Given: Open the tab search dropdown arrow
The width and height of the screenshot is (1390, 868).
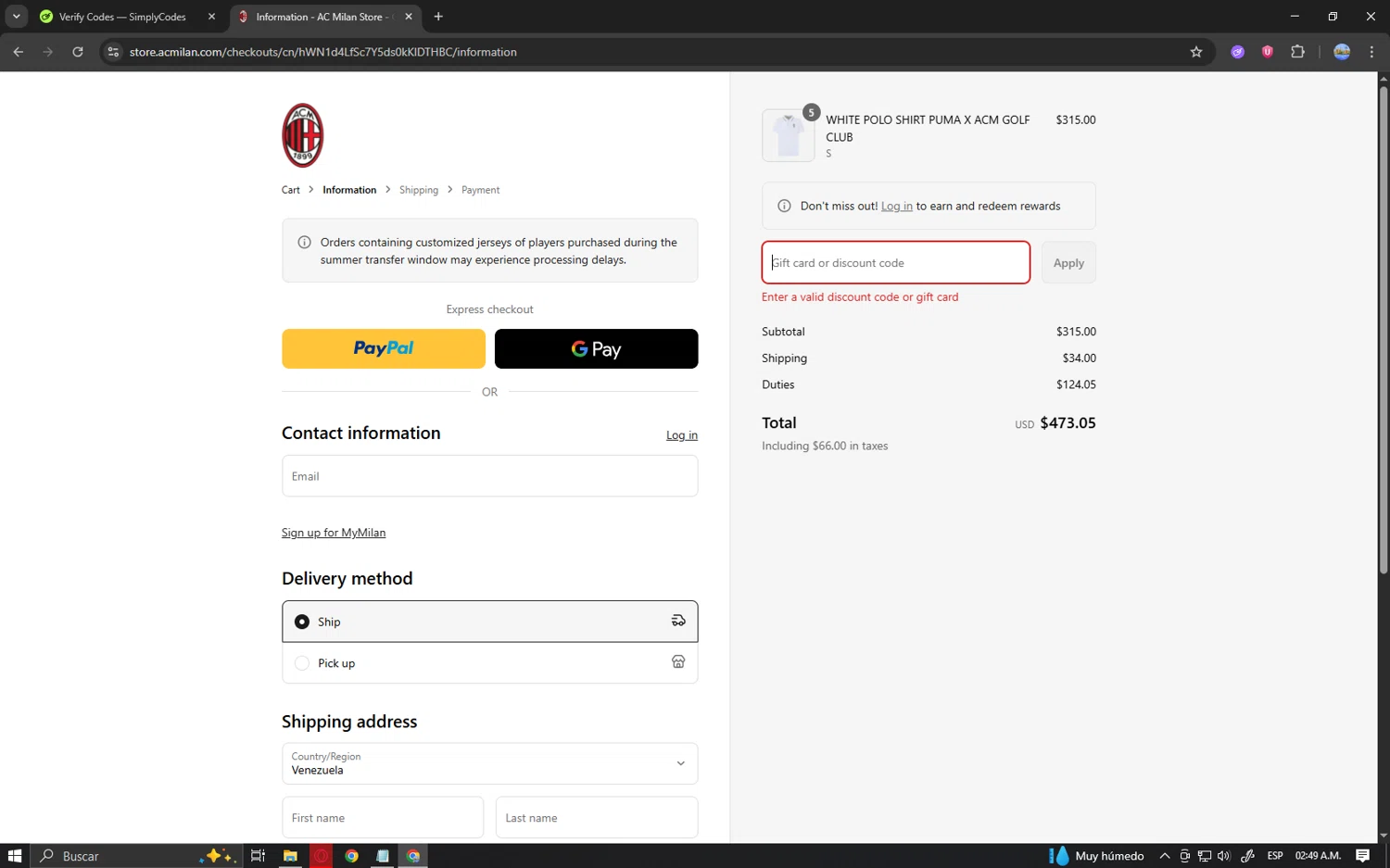Looking at the screenshot, I should tap(16, 17).
